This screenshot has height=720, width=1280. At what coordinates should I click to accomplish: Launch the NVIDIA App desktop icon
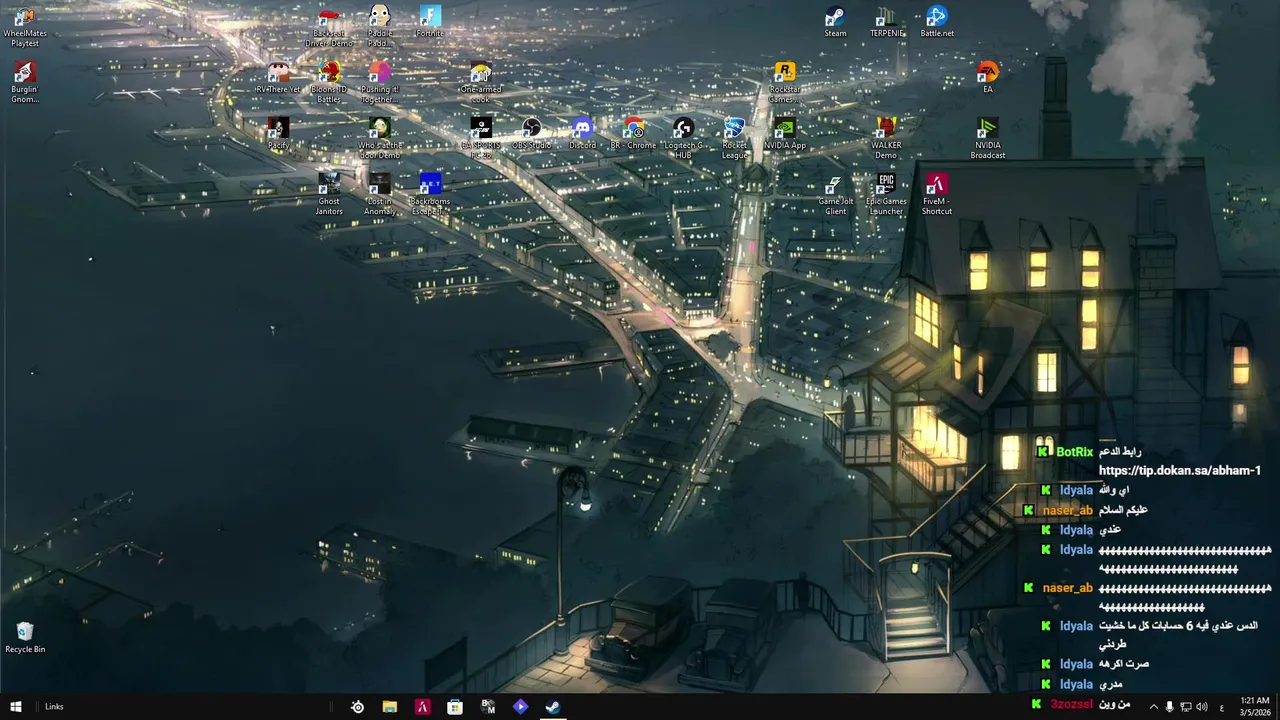click(785, 134)
